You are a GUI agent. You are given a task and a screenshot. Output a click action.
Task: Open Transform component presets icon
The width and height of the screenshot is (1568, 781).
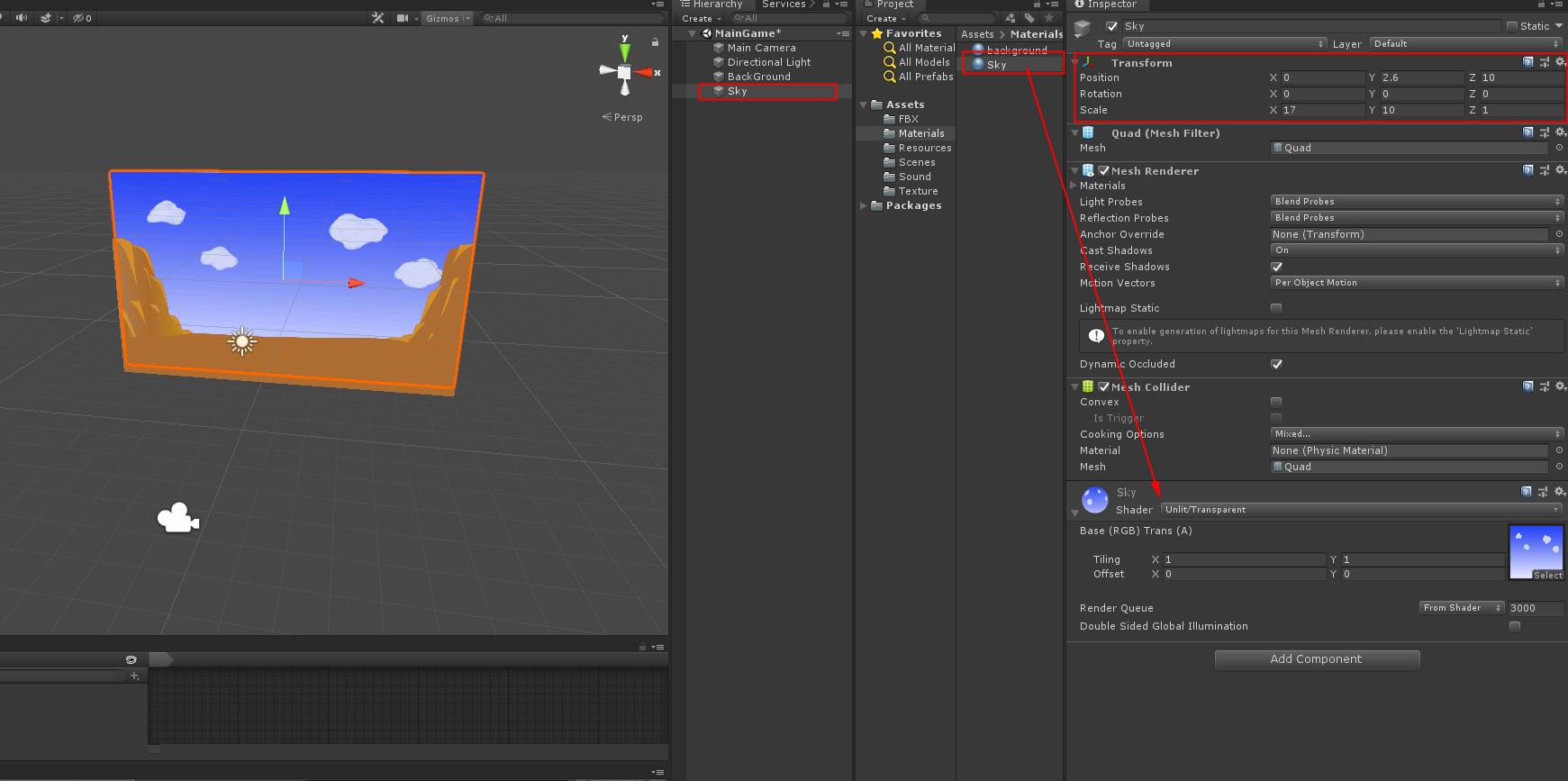pos(1545,62)
